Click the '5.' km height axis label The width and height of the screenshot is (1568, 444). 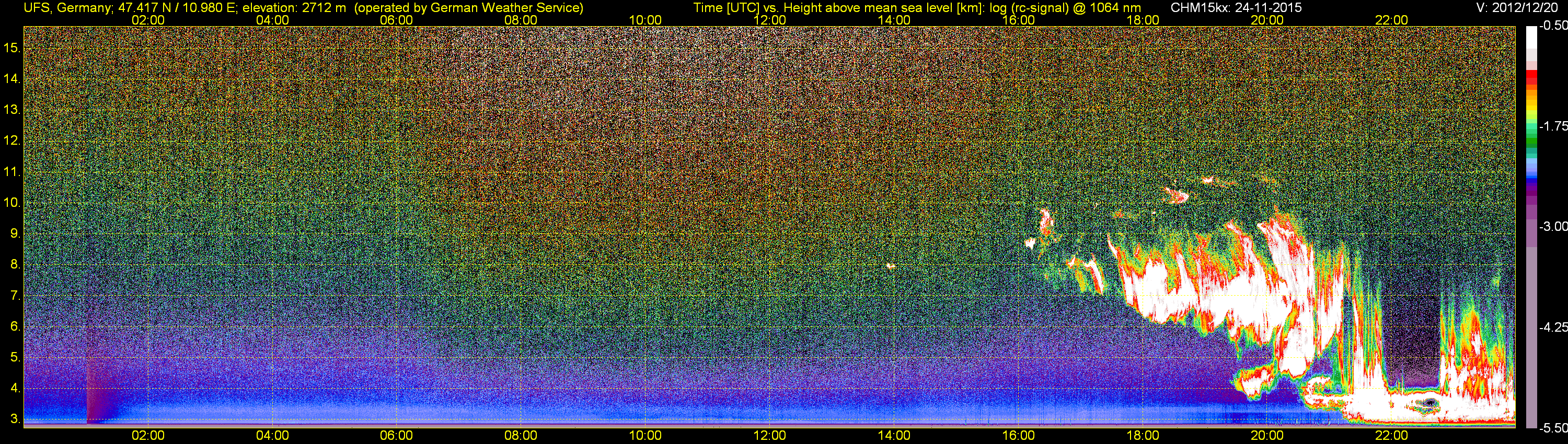(16, 358)
